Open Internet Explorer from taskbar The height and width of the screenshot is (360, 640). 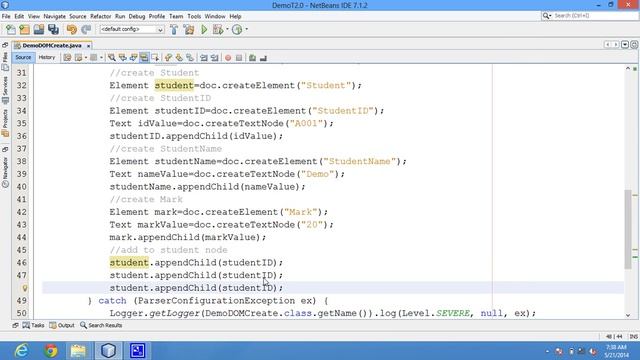pyautogui.click(x=21, y=351)
